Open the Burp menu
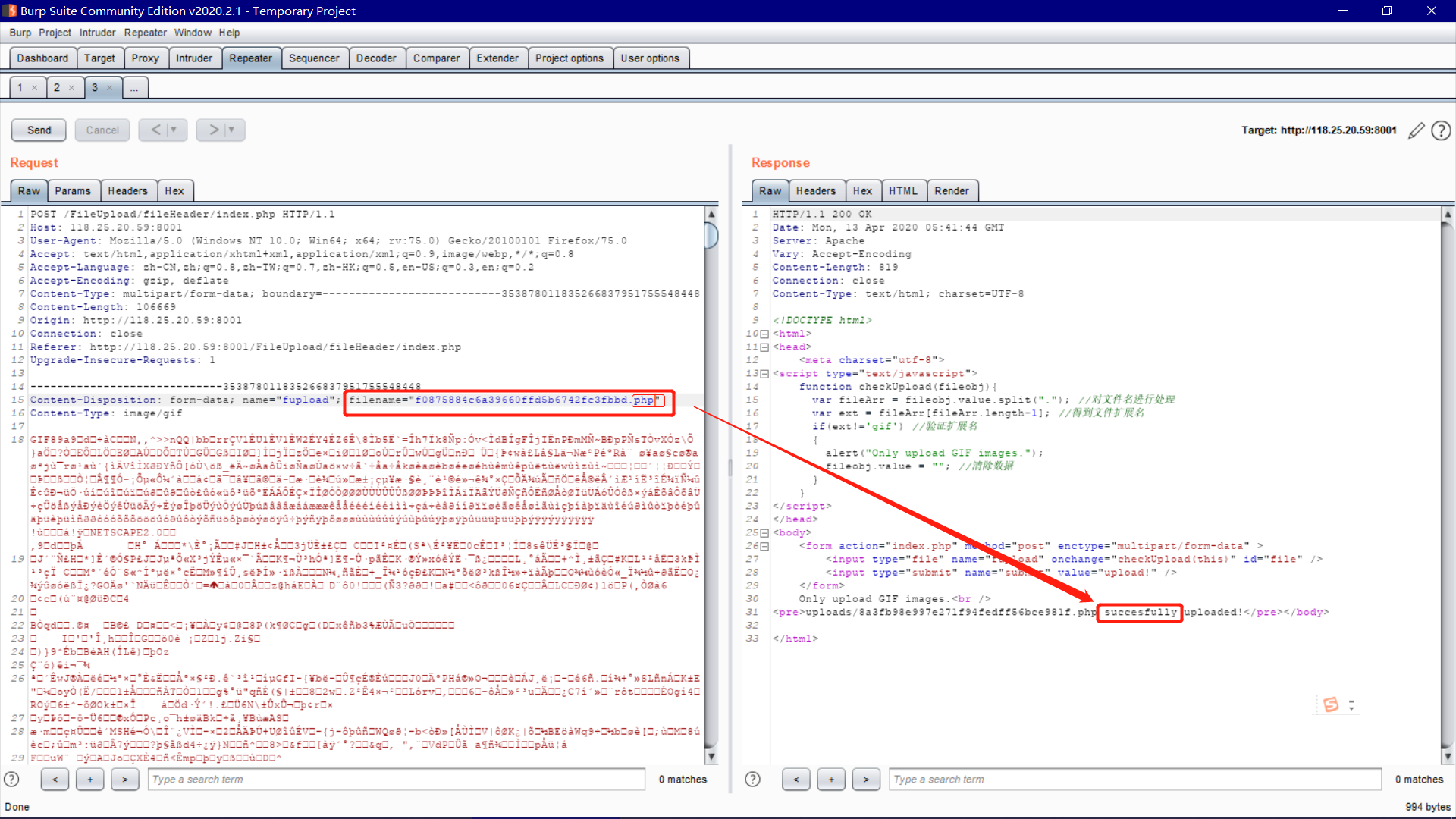This screenshot has width=1456, height=819. (x=20, y=33)
